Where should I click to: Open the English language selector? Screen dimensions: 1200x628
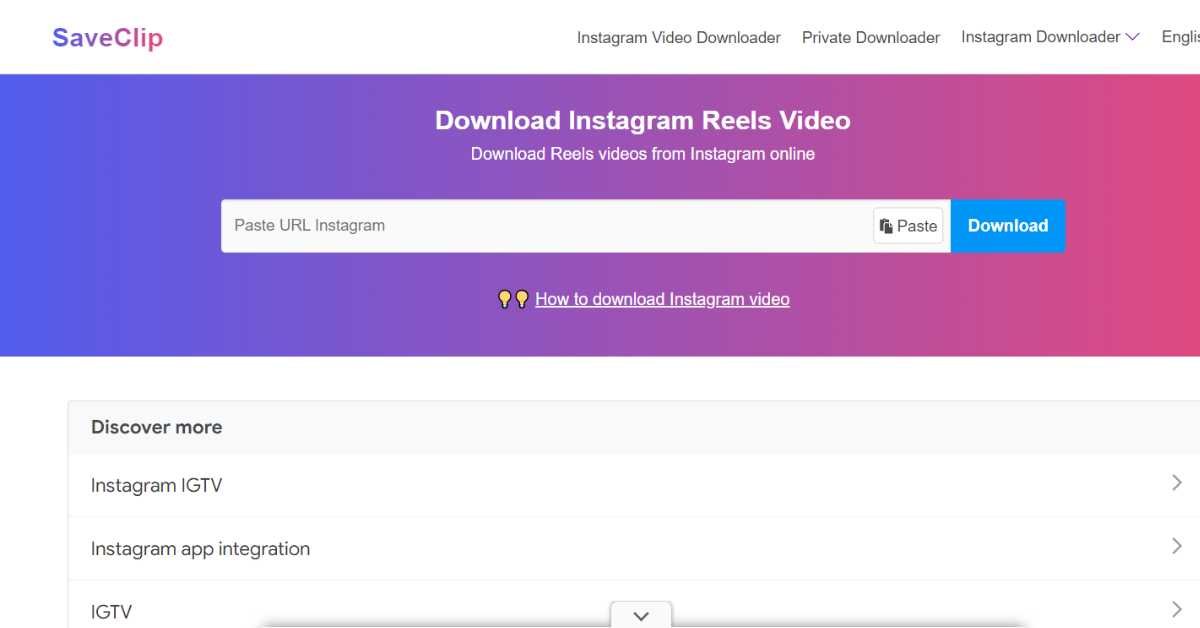pos(1180,37)
